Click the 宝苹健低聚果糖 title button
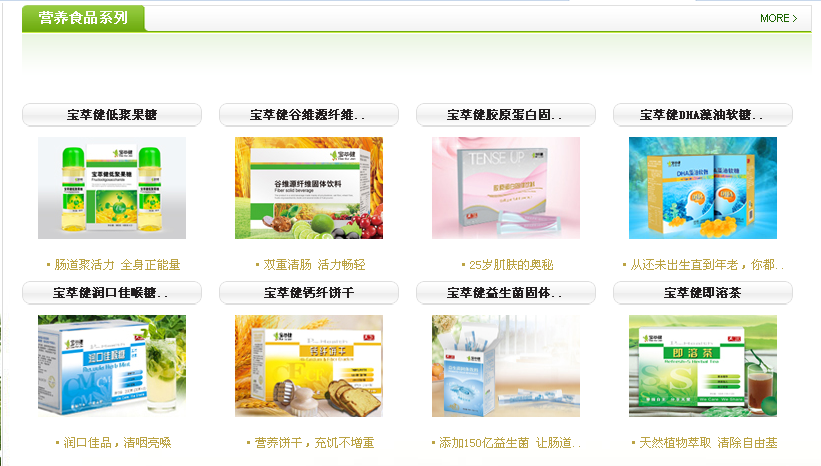 112,115
